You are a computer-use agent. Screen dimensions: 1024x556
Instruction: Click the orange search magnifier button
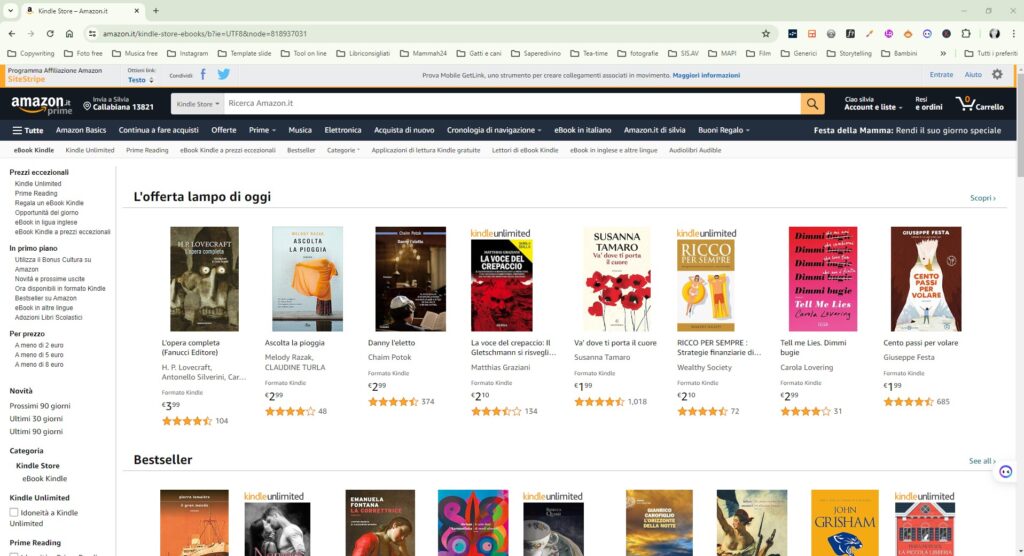tap(812, 104)
